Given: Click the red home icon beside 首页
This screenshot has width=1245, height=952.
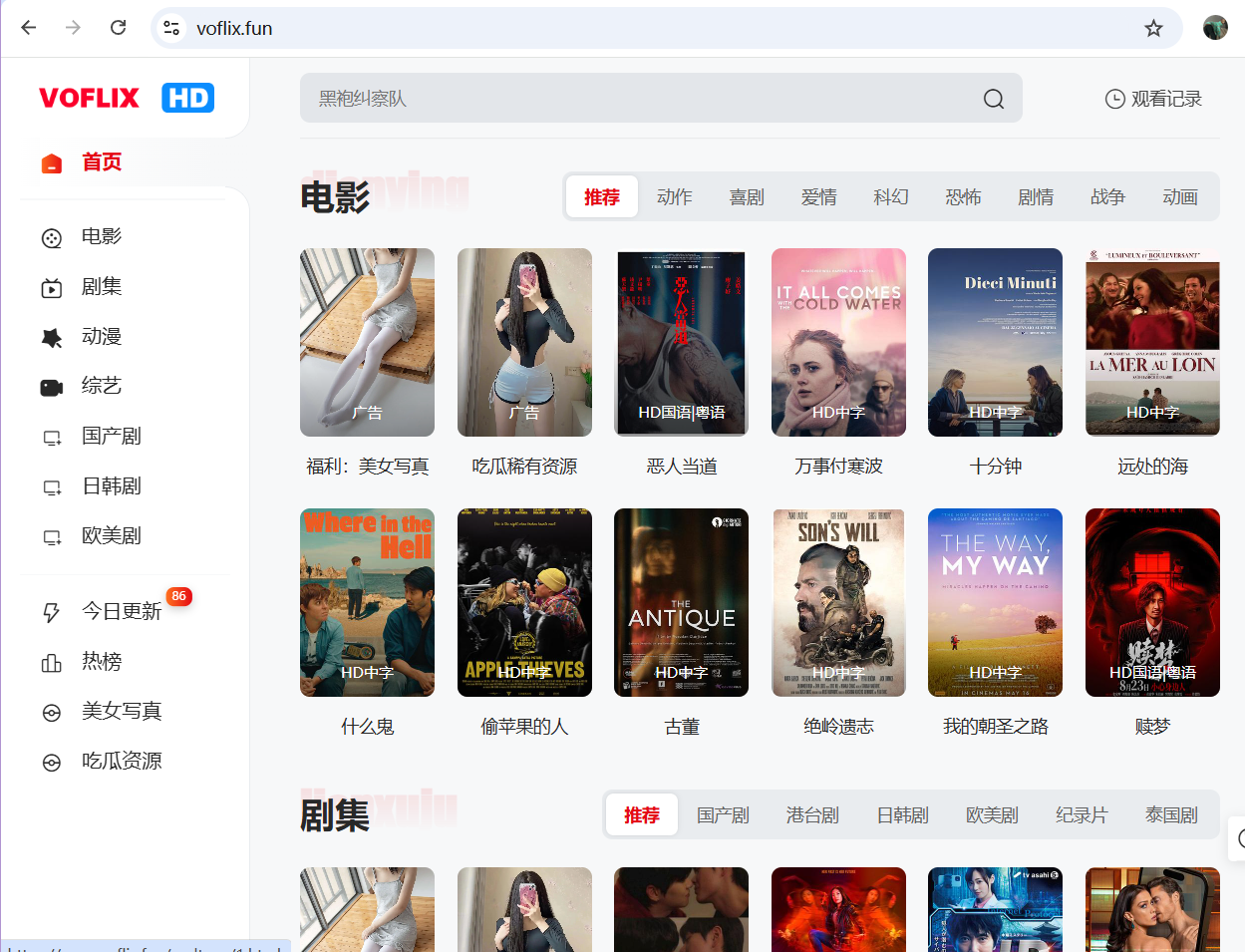Looking at the screenshot, I should [x=52, y=162].
